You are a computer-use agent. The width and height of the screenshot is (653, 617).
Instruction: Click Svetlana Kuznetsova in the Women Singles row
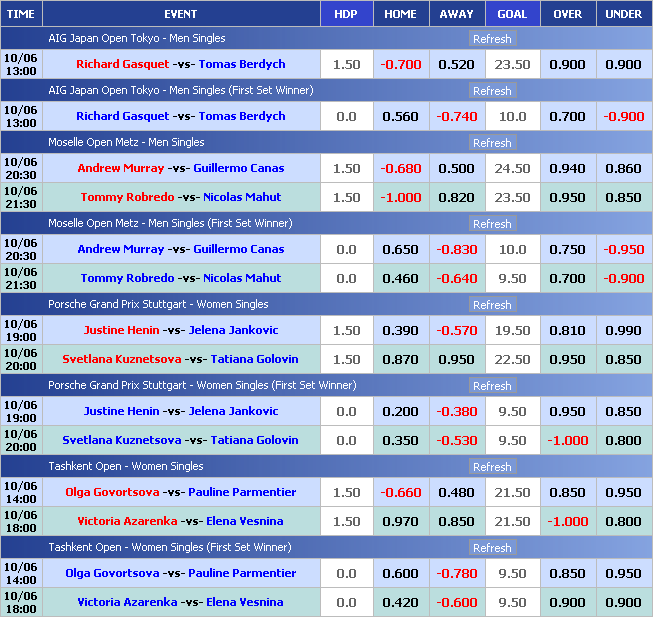point(122,359)
